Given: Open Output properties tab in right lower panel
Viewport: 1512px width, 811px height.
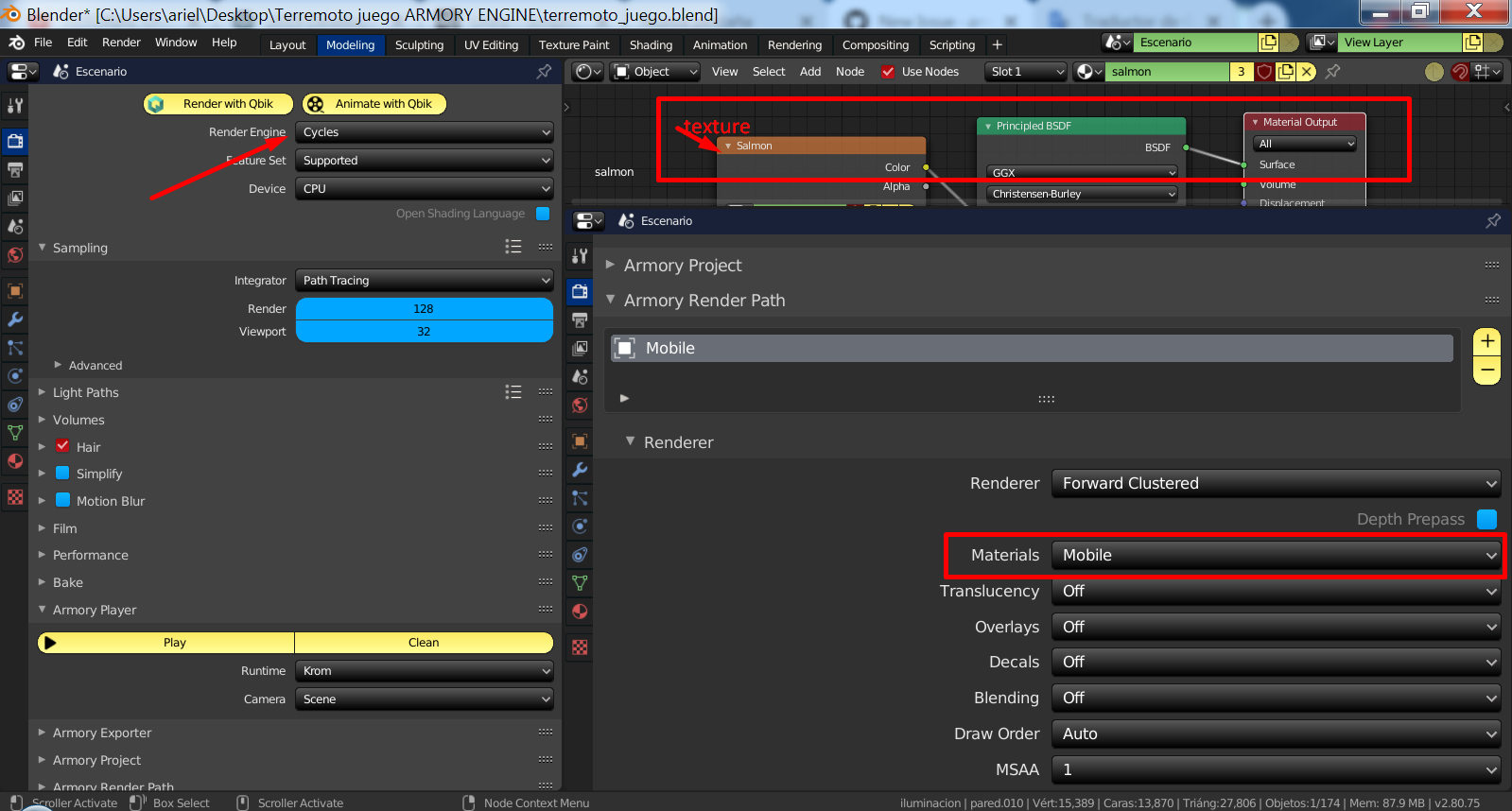Looking at the screenshot, I should tap(580, 319).
